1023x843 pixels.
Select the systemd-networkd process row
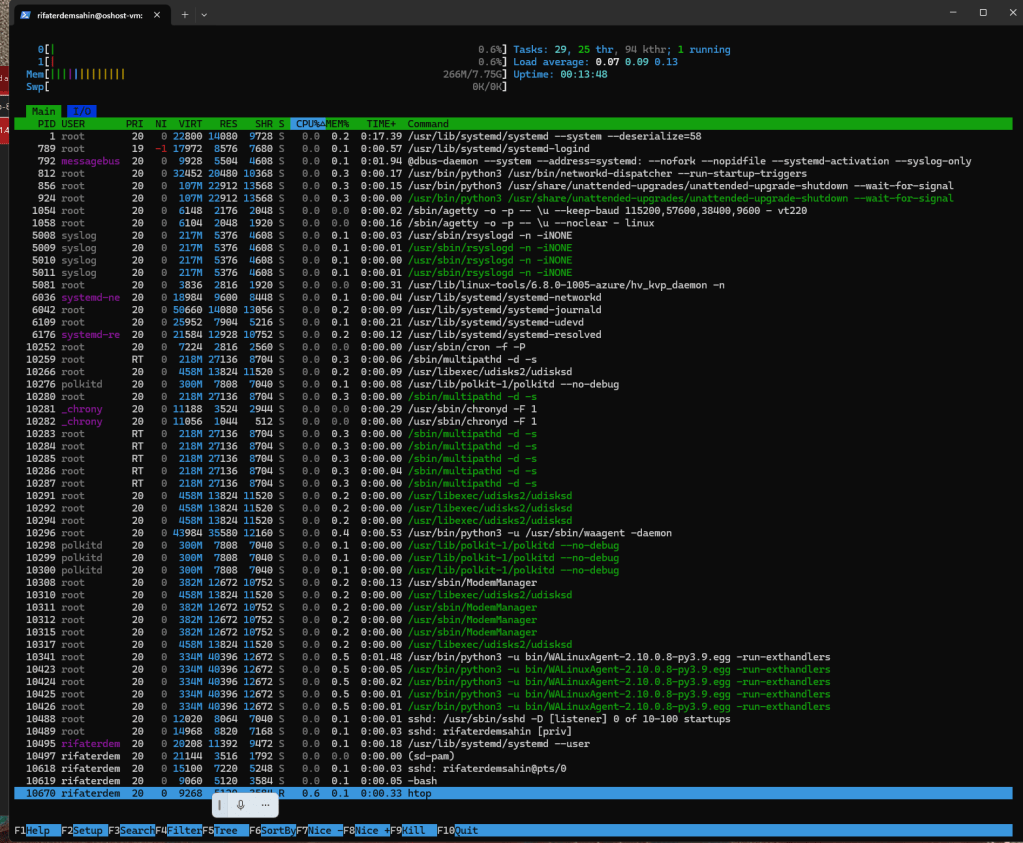(513, 298)
